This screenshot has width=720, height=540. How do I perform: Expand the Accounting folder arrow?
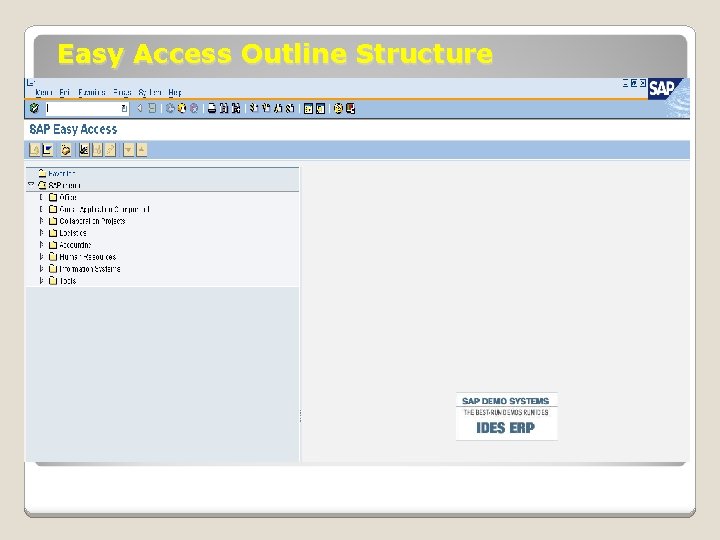tap(41, 245)
